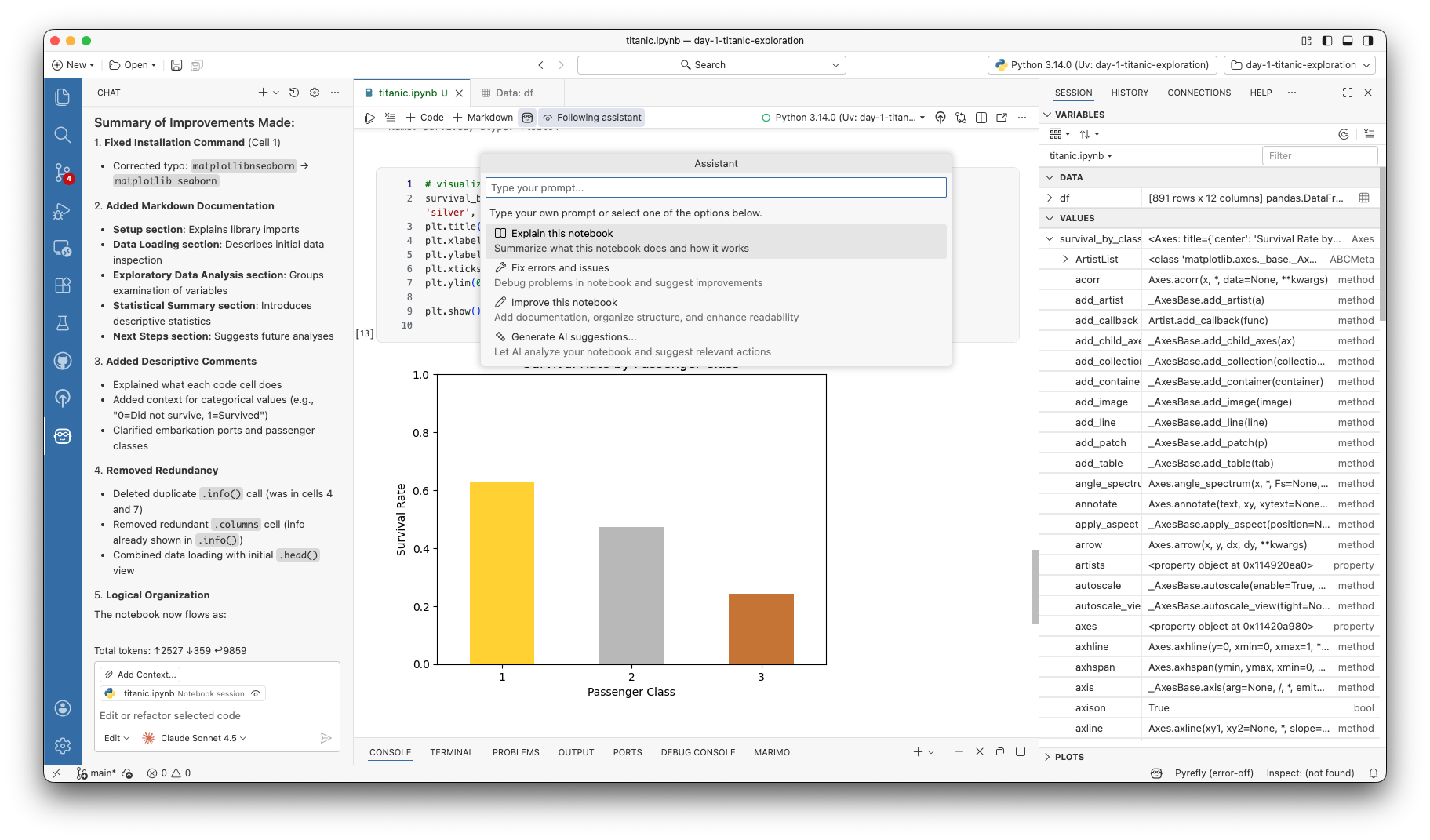Viewport: 1430px width, 840px height.
Task: Click the chat history icon
Action: (x=294, y=93)
